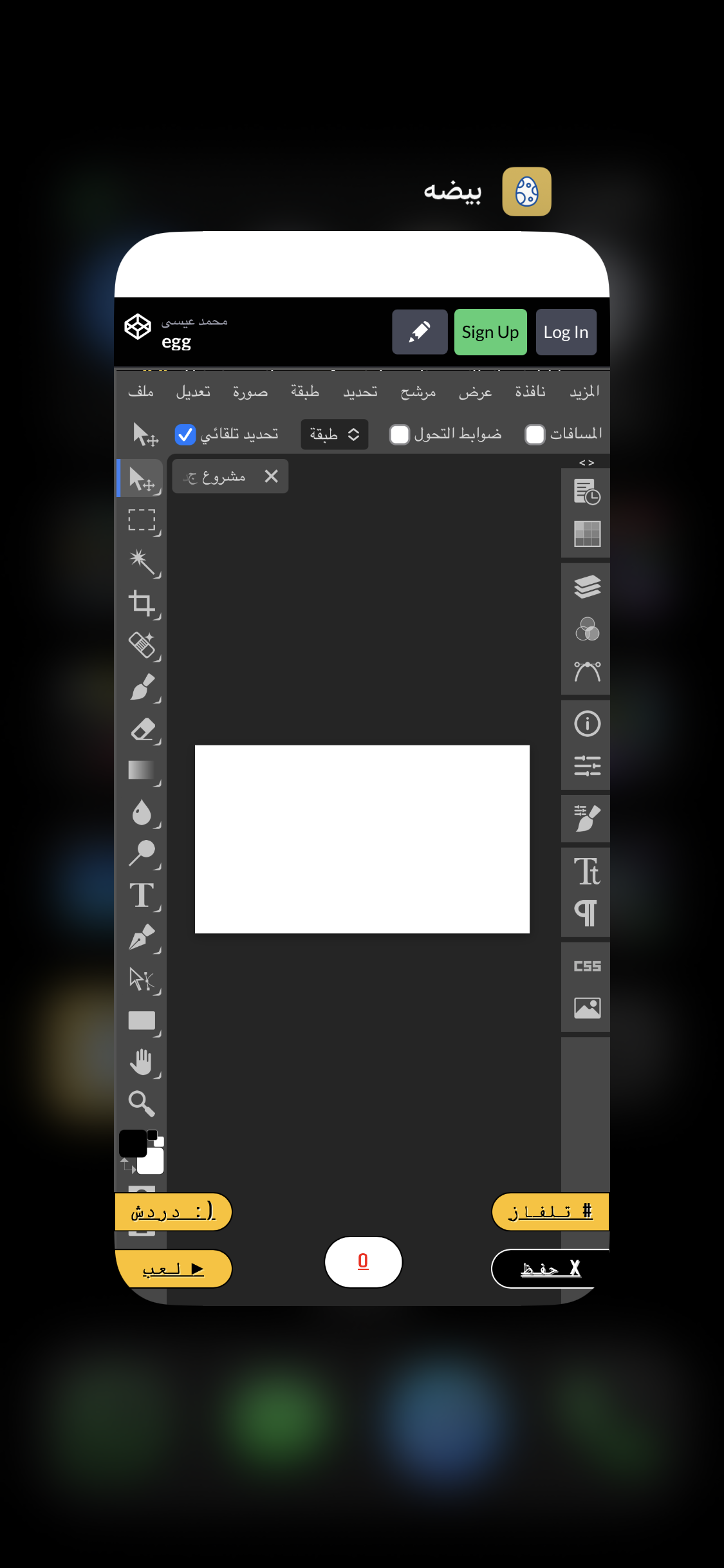
Task: Choose the Eraser tool
Action: [142, 729]
